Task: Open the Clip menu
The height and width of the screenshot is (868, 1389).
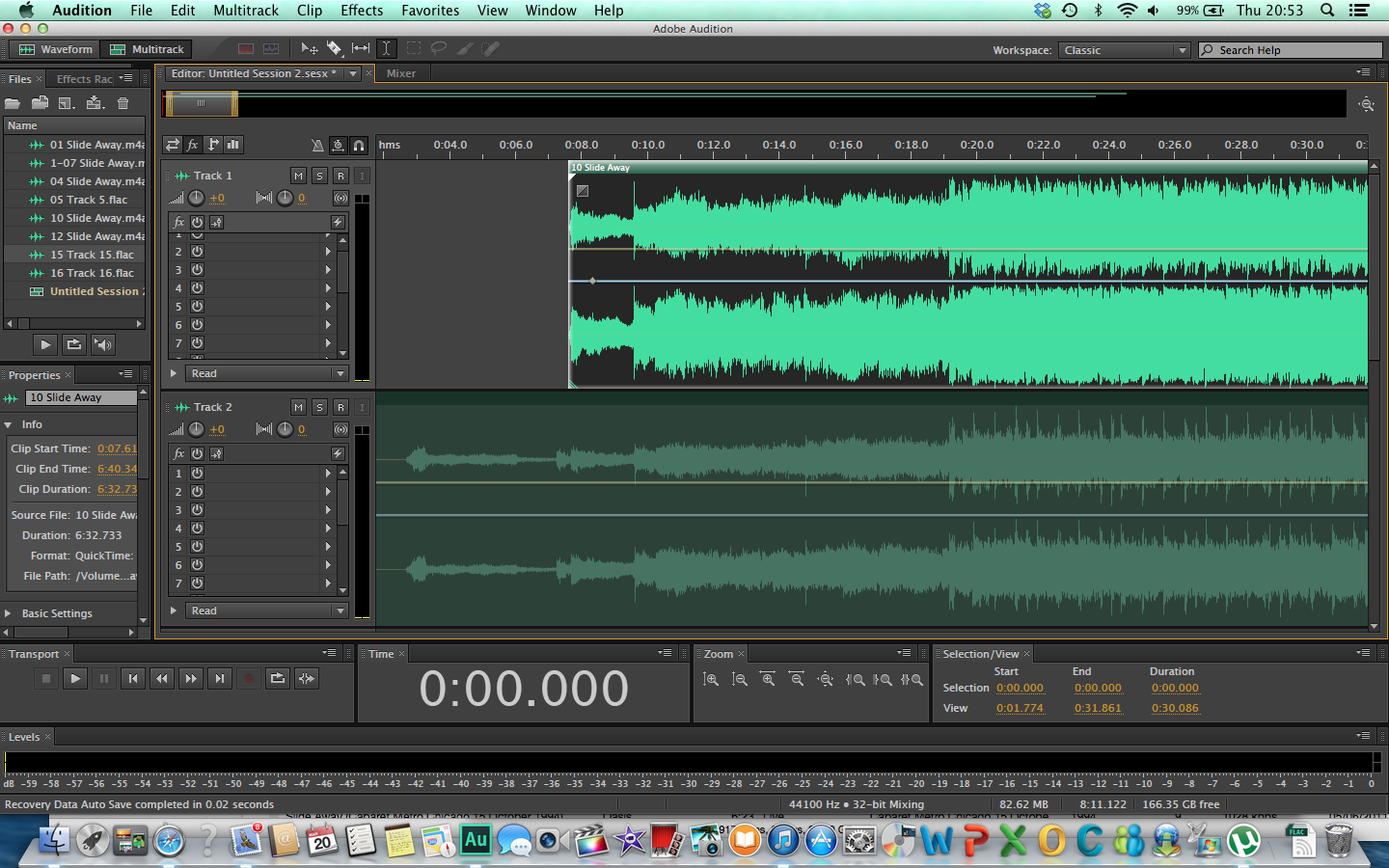Action: (x=310, y=11)
